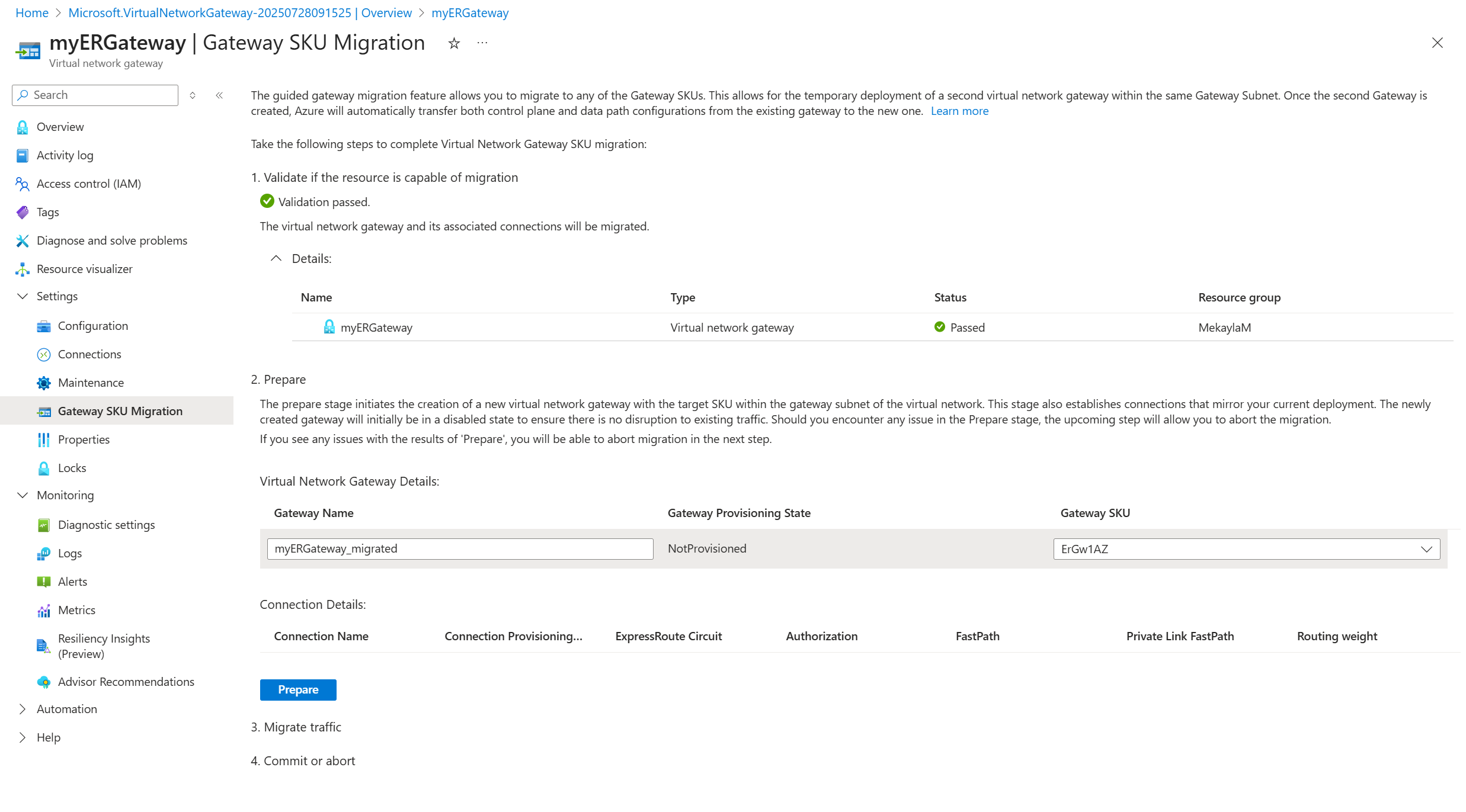This screenshot has width=1466, height=812.
Task: Click the Maintenance gear icon
Action: (x=44, y=383)
